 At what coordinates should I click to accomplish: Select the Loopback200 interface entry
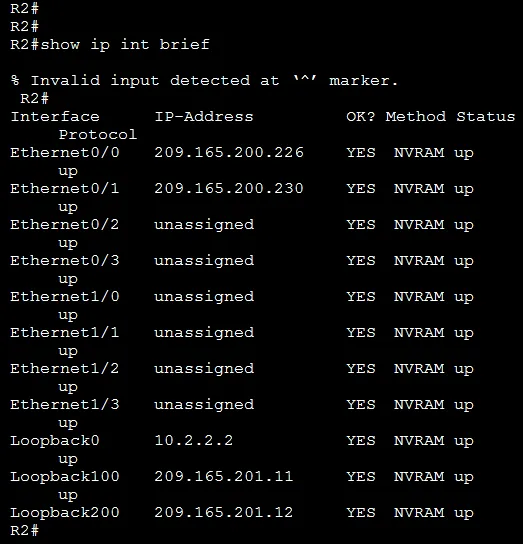[x=65, y=513]
